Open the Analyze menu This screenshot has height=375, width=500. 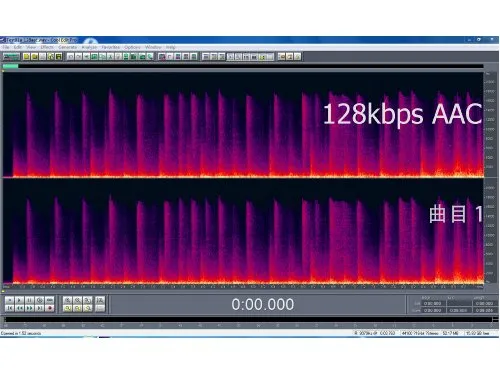[x=89, y=47]
